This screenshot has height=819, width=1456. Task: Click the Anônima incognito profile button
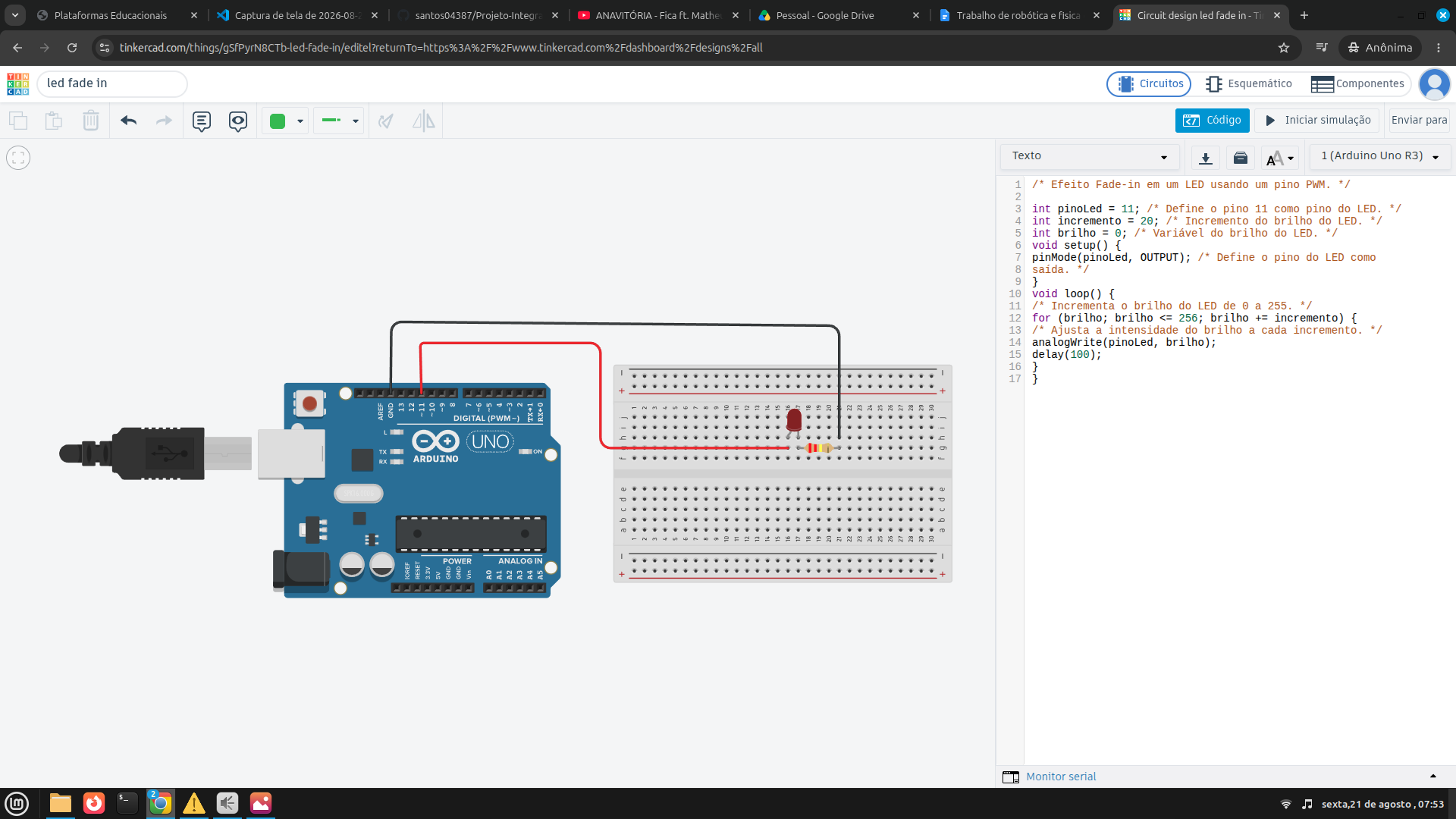pyautogui.click(x=1380, y=48)
